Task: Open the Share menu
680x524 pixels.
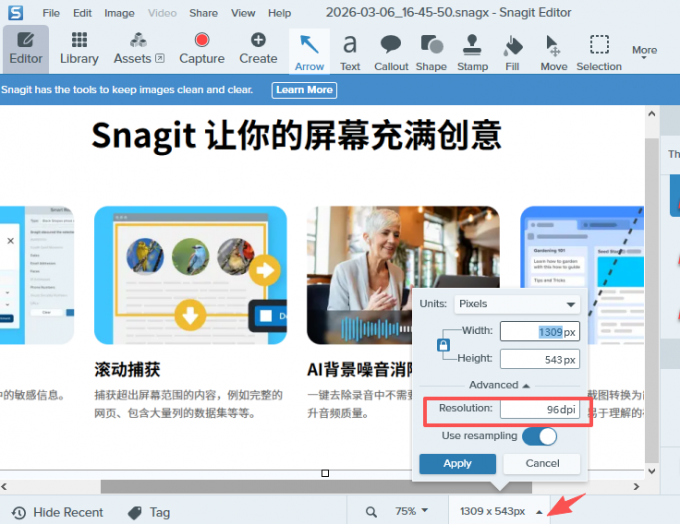Action: [x=203, y=13]
